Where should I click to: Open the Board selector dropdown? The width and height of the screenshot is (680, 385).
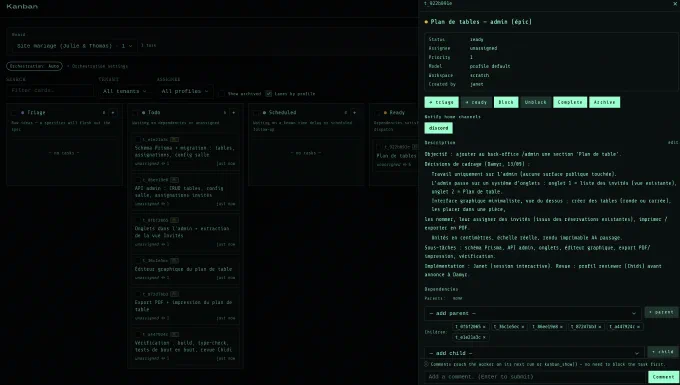75,46
